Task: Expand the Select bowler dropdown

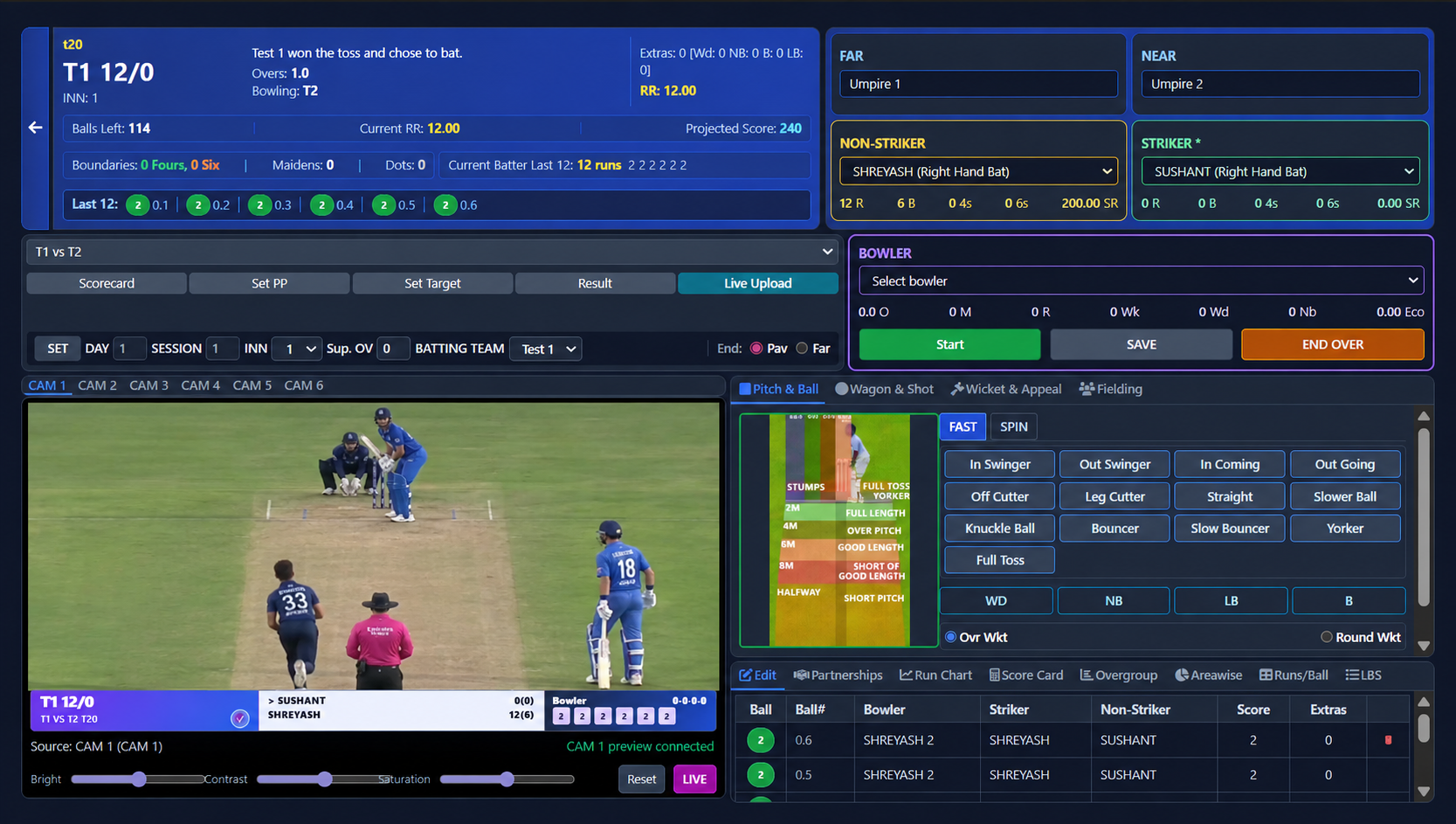Action: pyautogui.click(x=1142, y=280)
